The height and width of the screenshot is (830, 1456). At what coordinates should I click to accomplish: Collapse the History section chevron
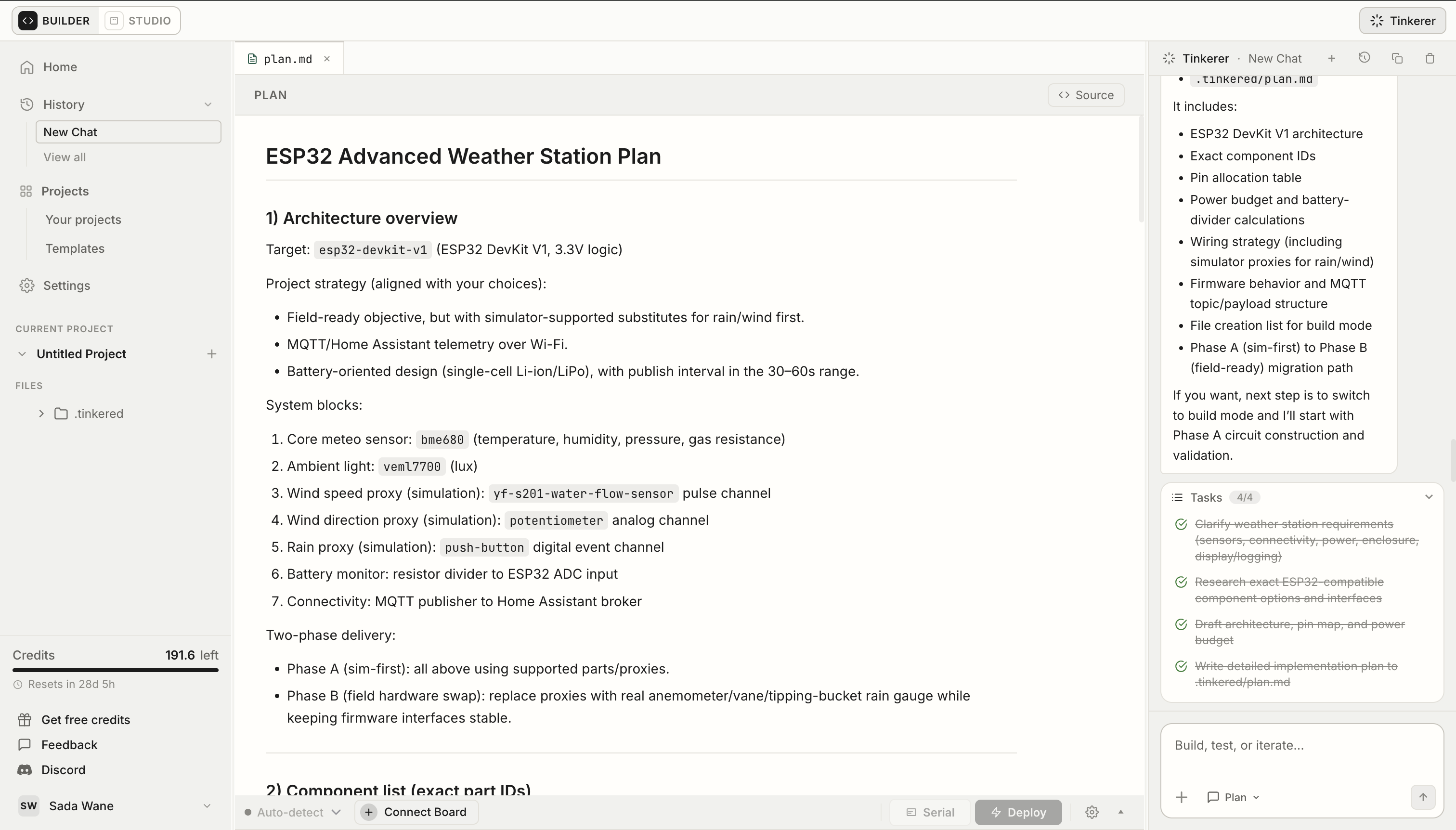pyautogui.click(x=208, y=104)
